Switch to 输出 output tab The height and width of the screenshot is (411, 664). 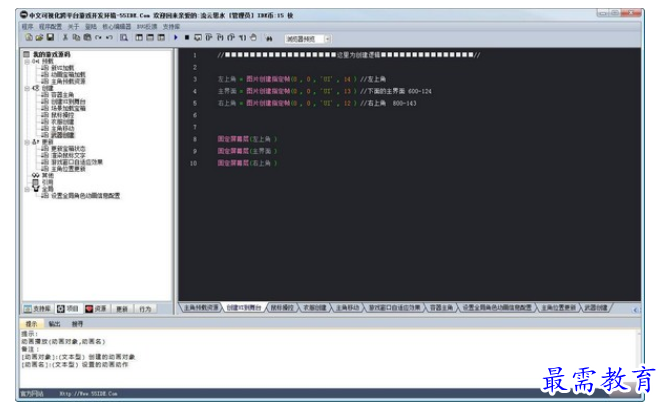54,324
